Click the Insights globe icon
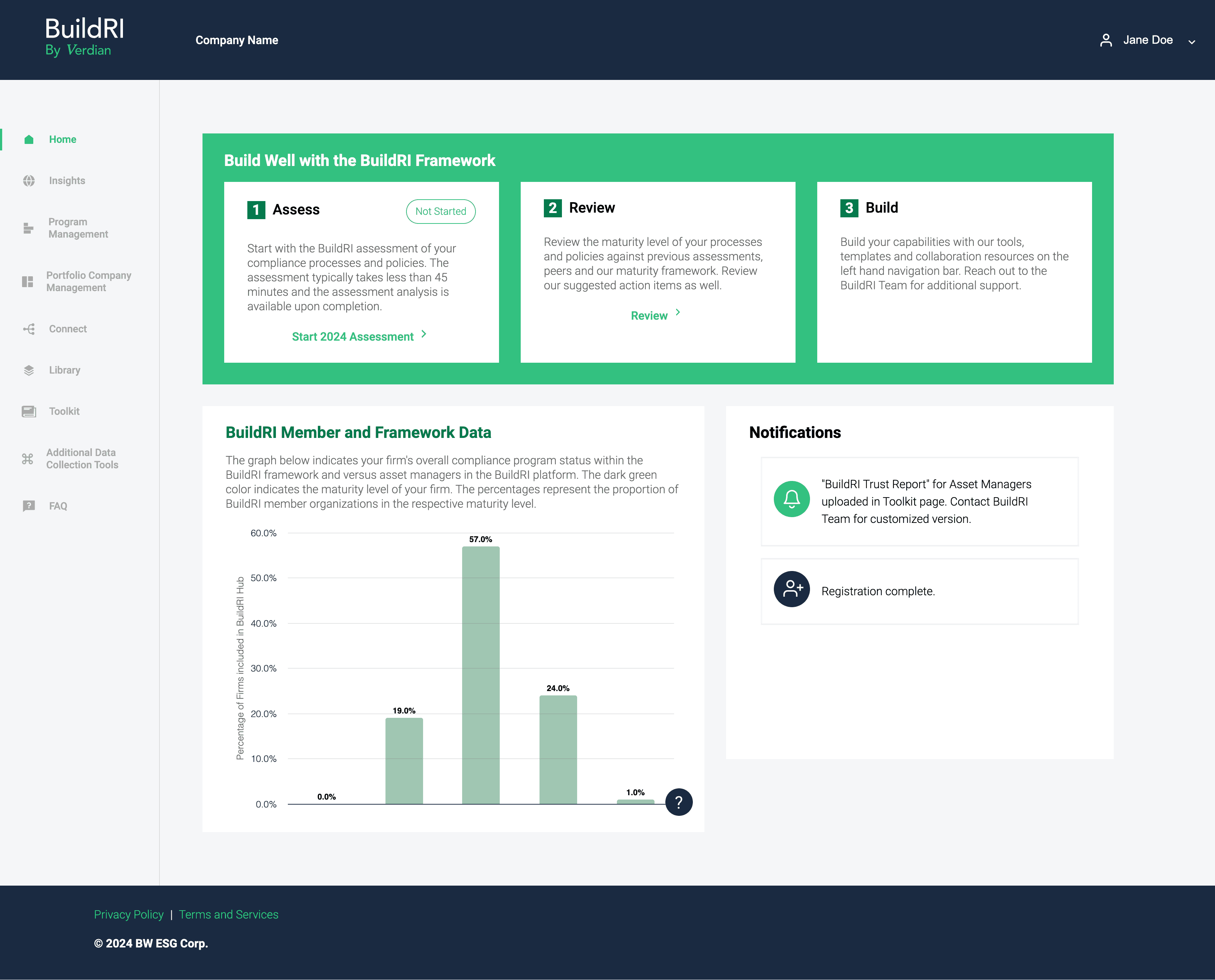The width and height of the screenshot is (1215, 980). click(x=29, y=181)
